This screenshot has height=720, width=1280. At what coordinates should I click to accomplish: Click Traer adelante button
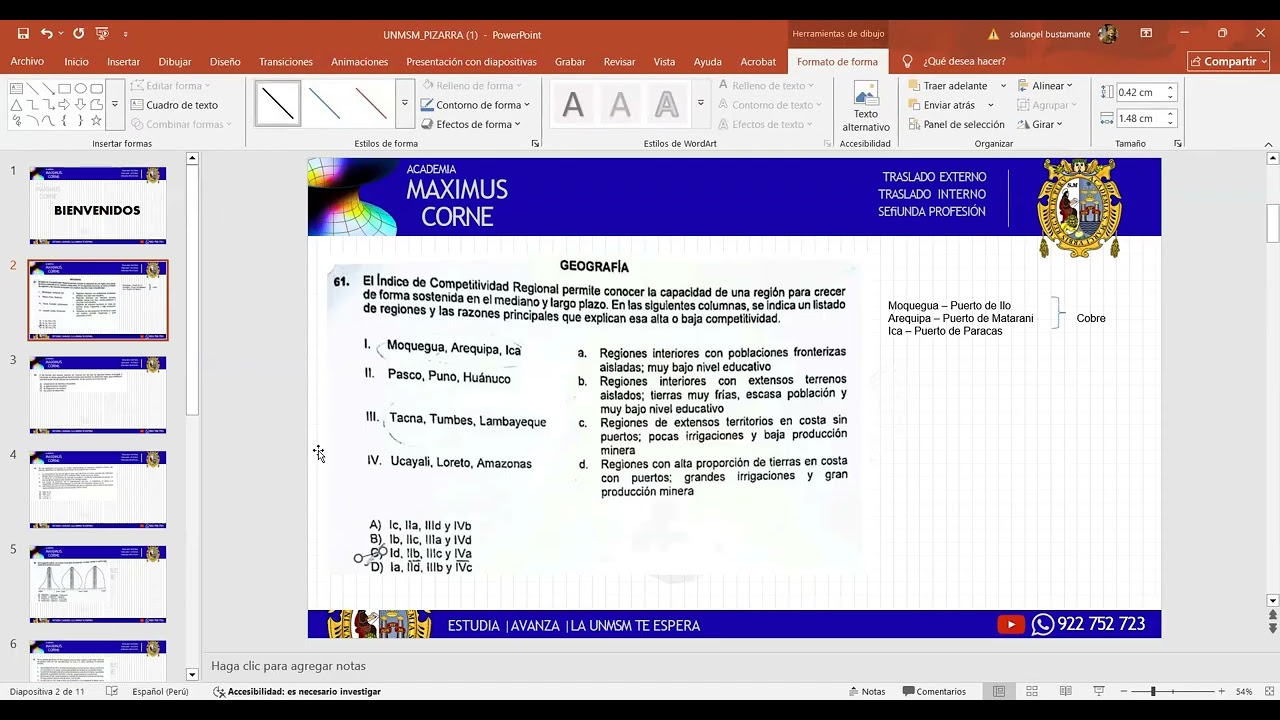point(948,86)
